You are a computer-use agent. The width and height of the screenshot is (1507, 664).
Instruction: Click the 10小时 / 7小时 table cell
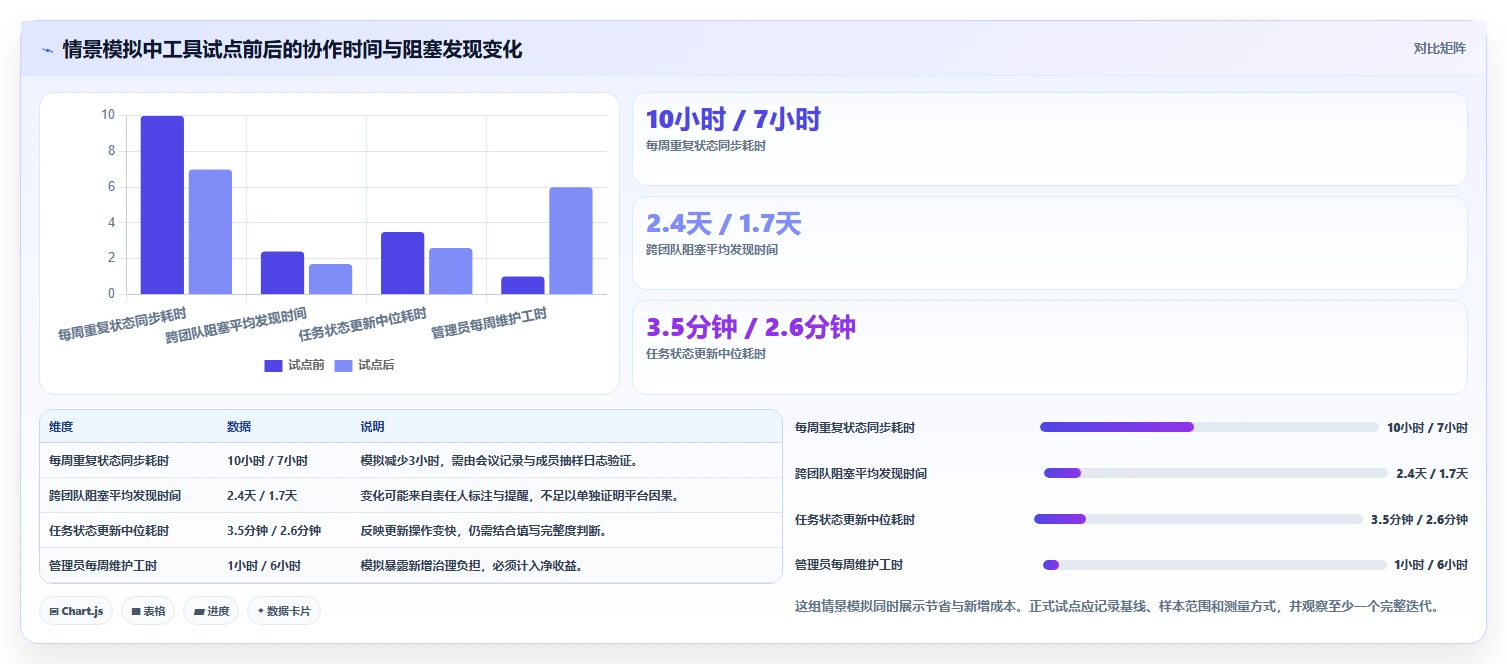point(267,461)
